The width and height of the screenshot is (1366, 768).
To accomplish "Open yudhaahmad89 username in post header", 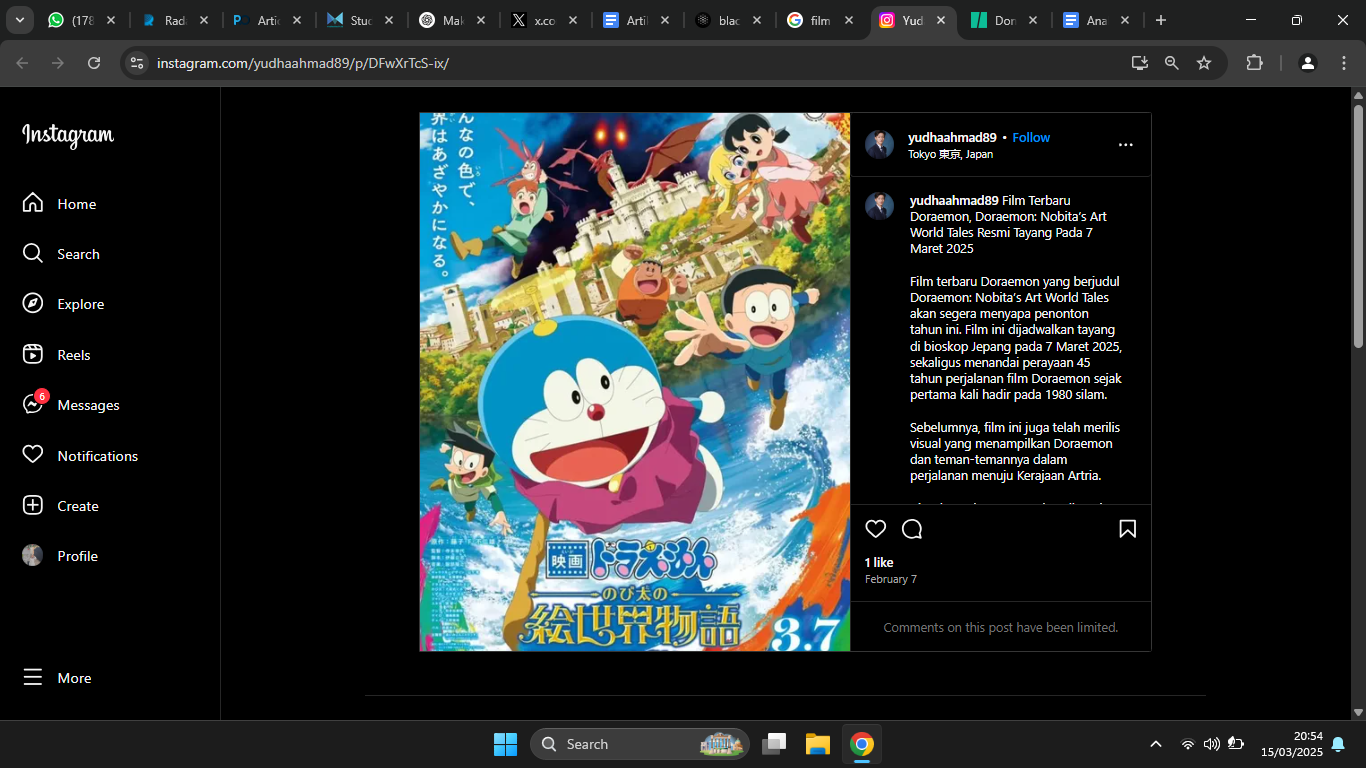I will coord(952,138).
